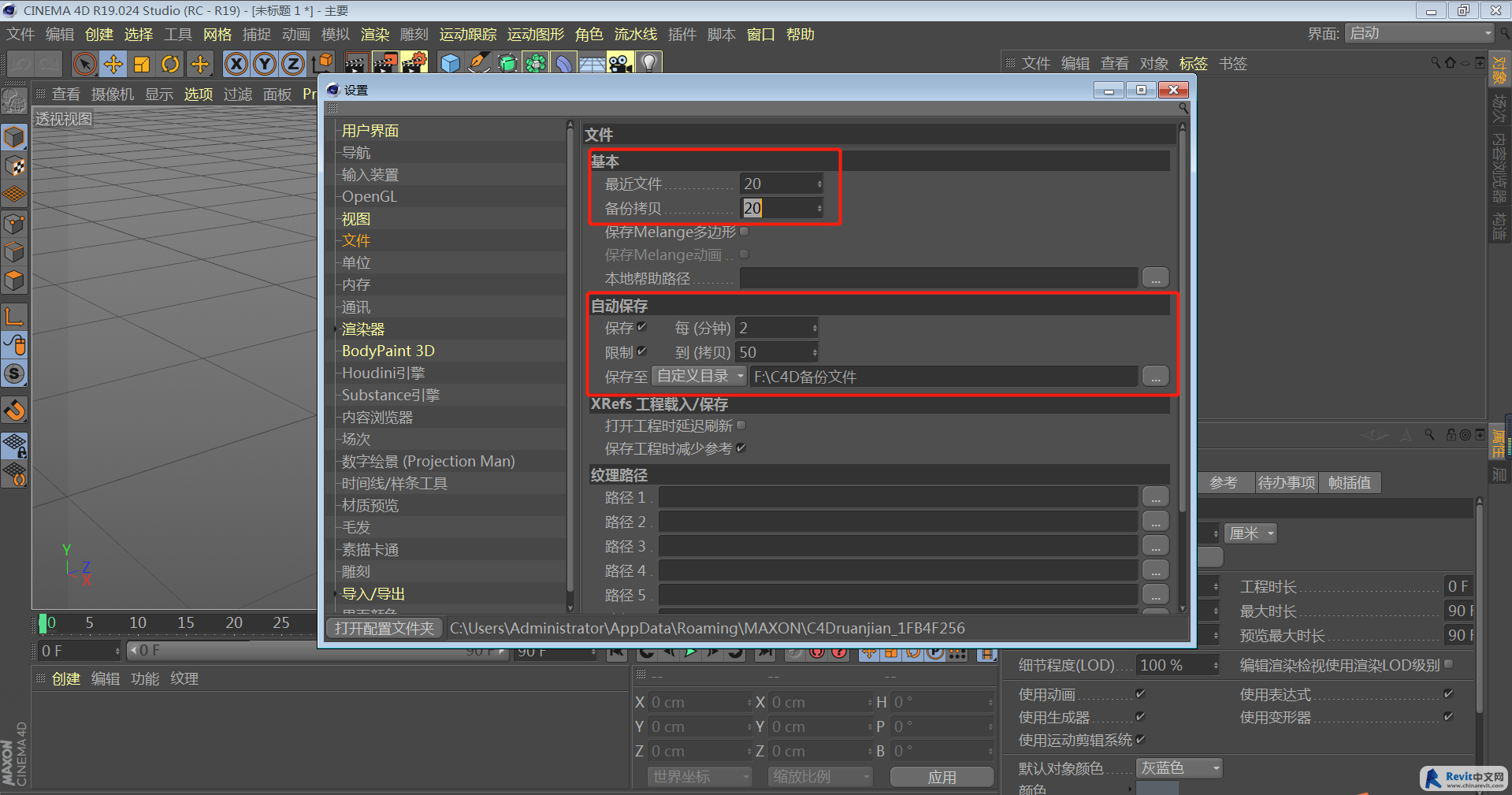Open the 界面 启动 layout dropdown

1418,33
